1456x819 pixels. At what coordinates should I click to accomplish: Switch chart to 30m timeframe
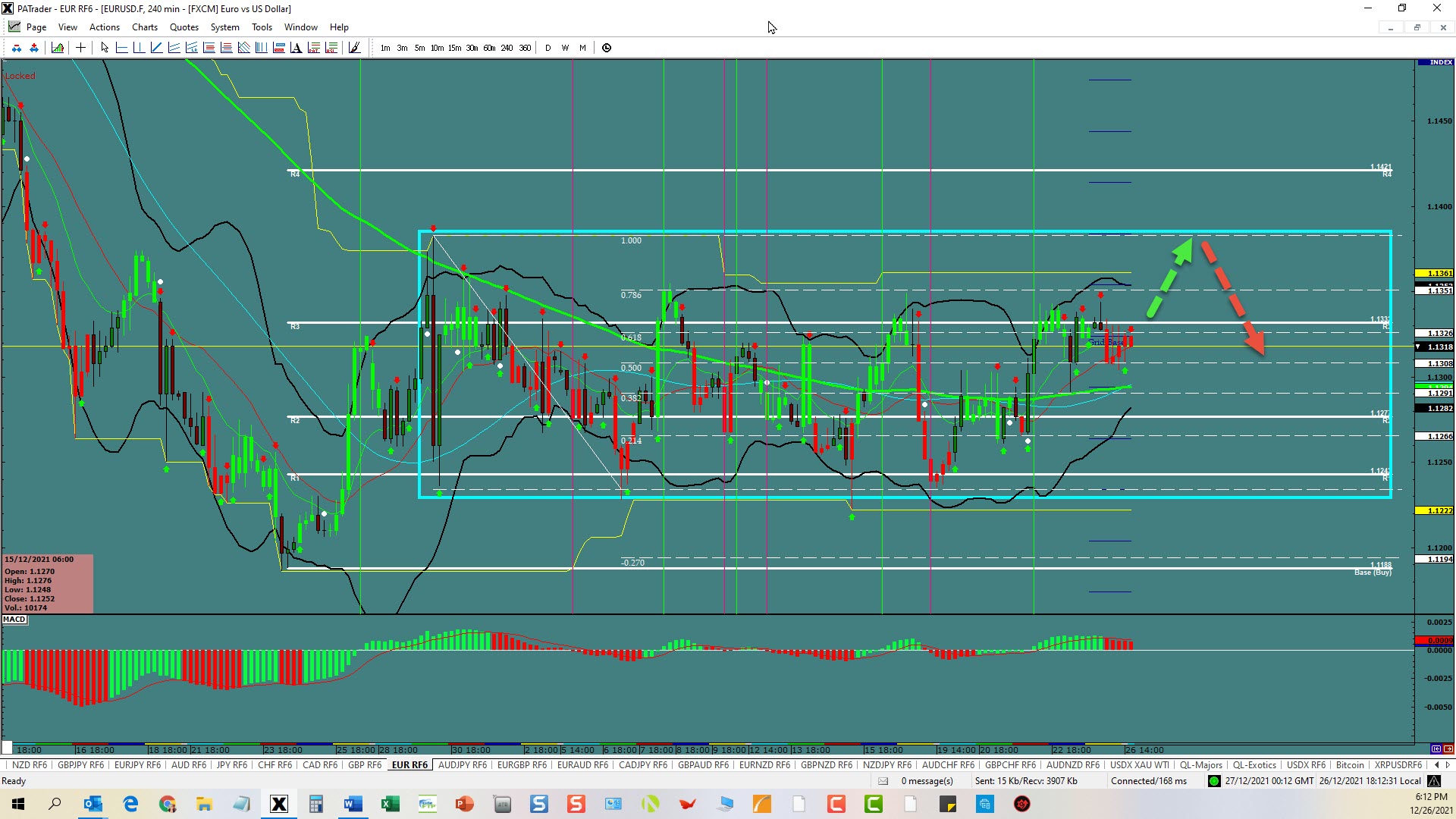(x=472, y=48)
